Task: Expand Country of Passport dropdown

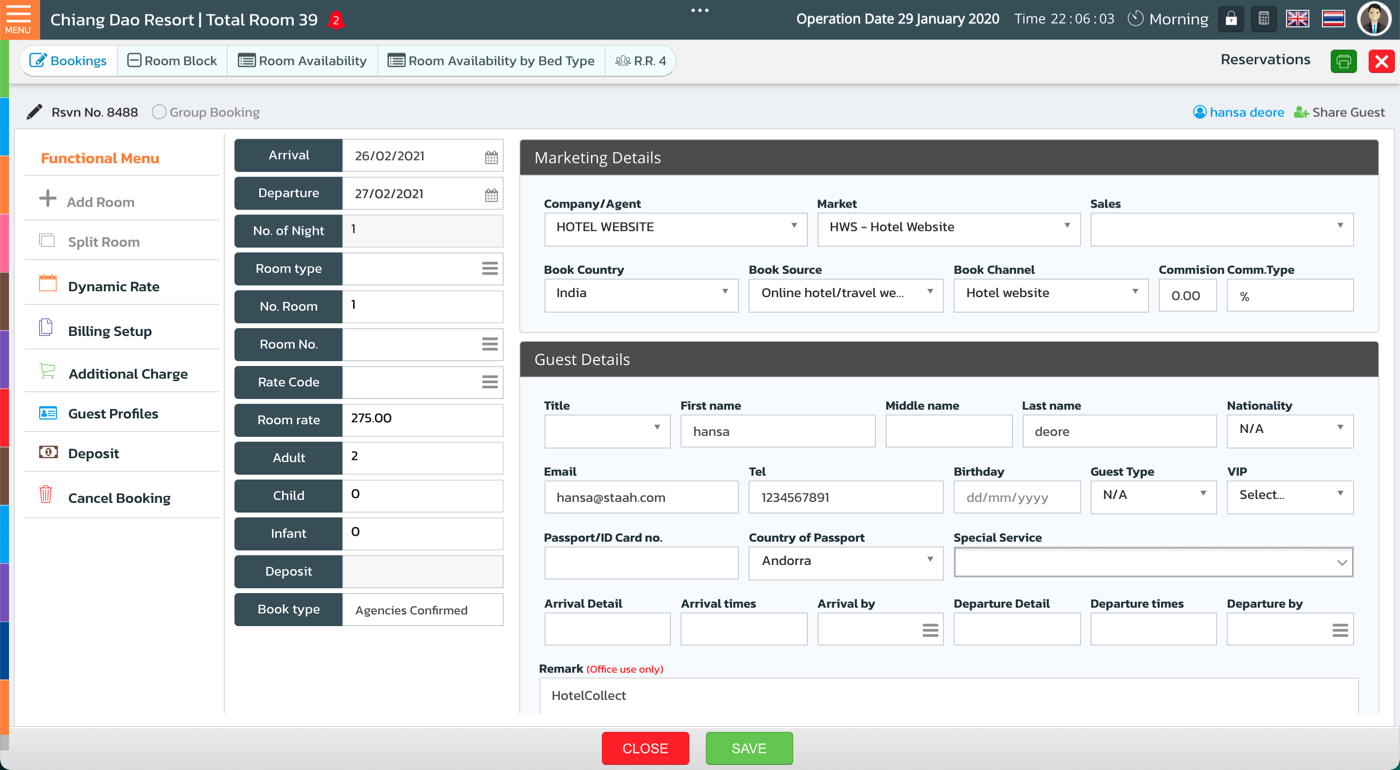Action: pyautogui.click(x=846, y=562)
